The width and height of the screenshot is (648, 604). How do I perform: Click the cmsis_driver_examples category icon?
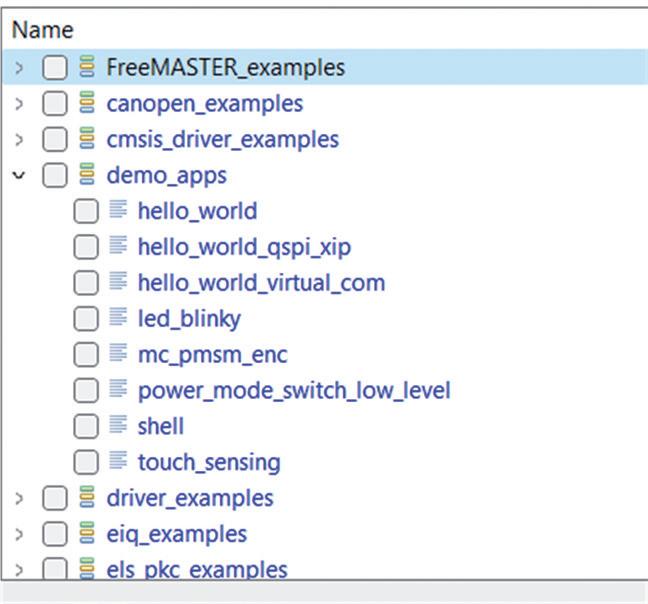pos(87,138)
